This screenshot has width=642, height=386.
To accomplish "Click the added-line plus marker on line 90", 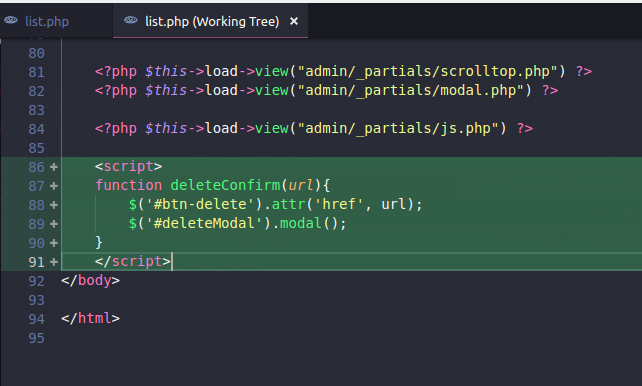I will coord(54,243).
